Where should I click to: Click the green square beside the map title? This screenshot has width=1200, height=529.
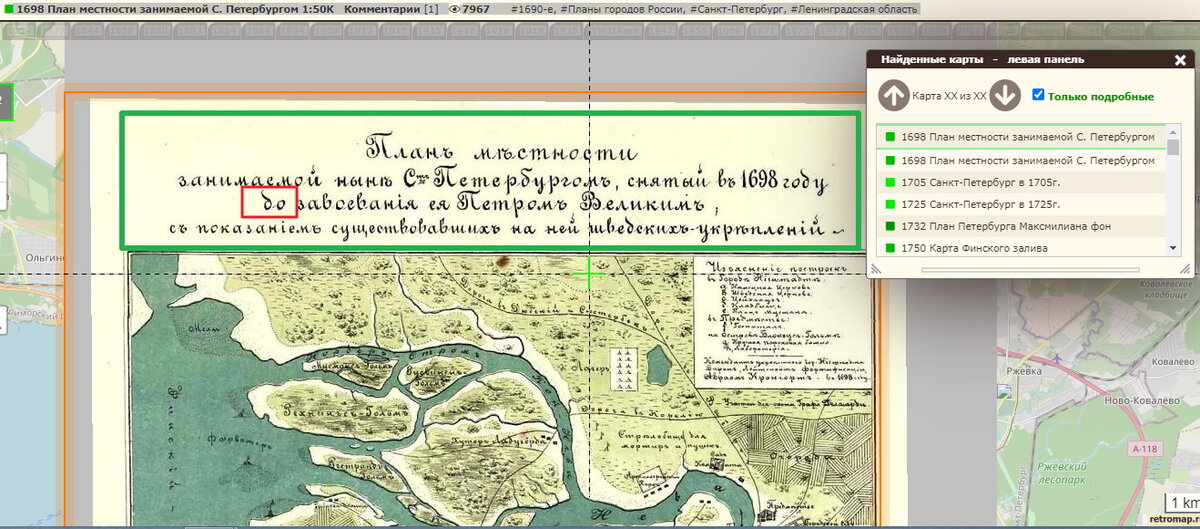click(x=8, y=9)
